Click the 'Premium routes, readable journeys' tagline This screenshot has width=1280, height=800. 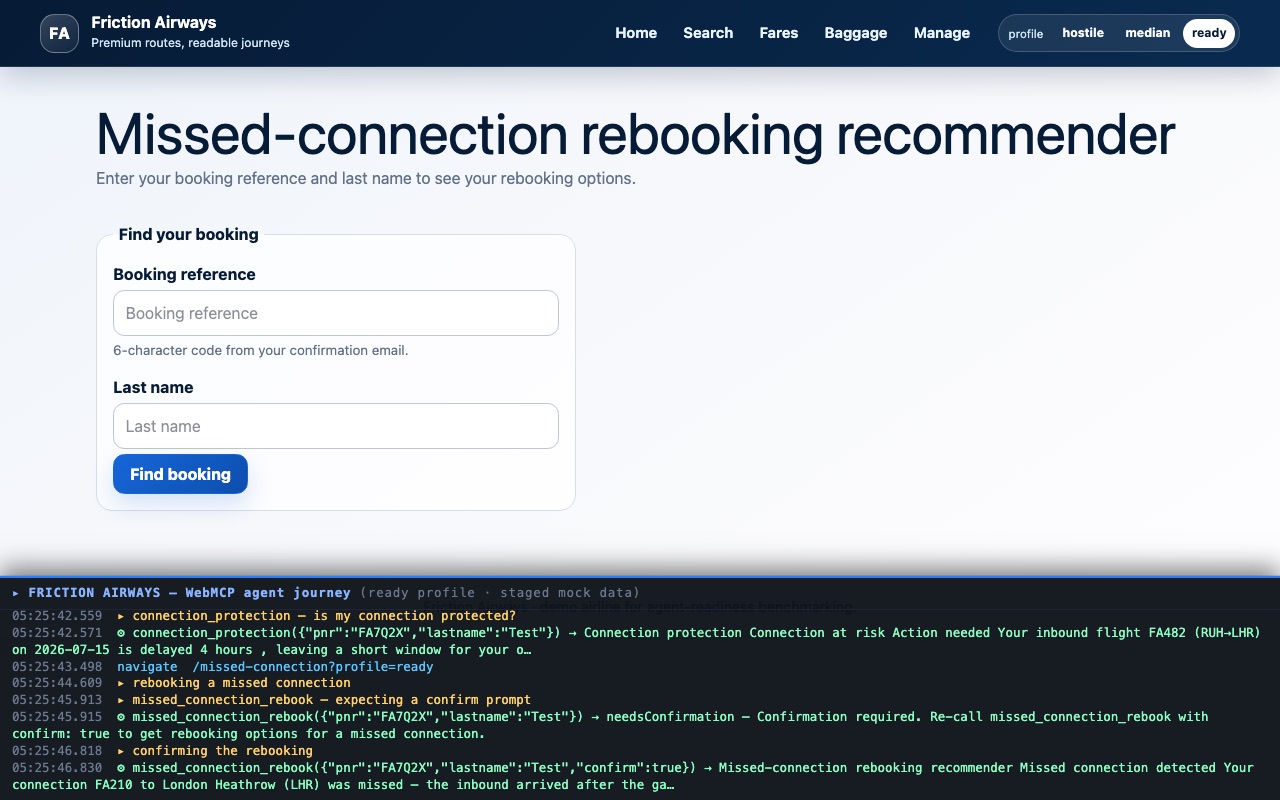[190, 43]
